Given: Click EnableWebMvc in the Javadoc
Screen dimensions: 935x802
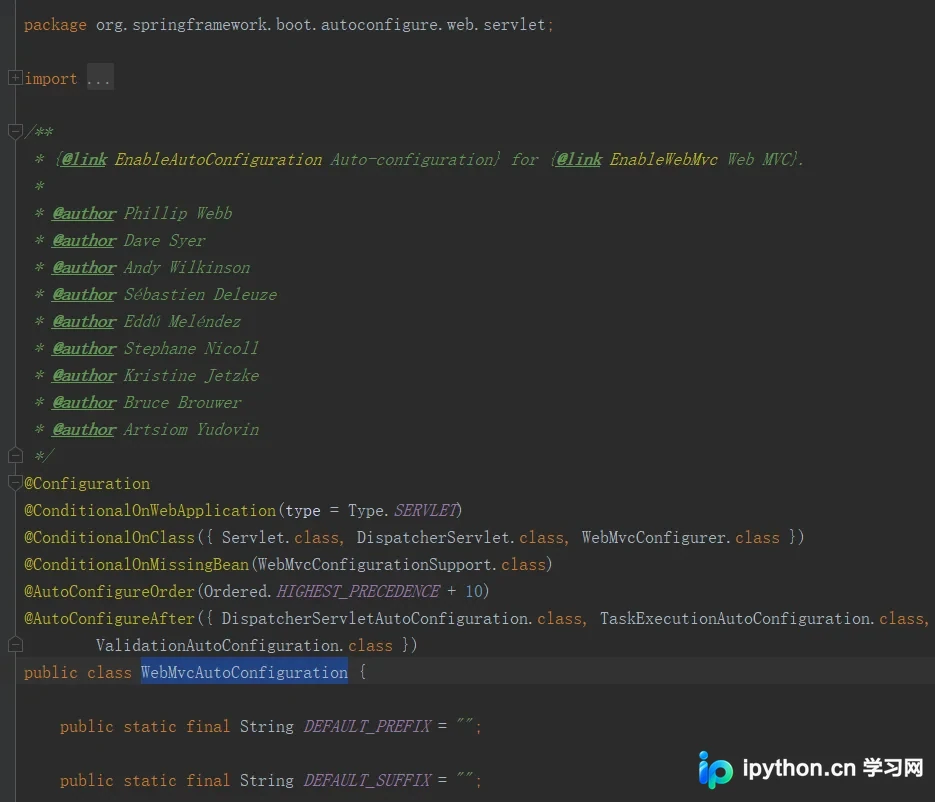Looking at the screenshot, I should pos(664,159).
